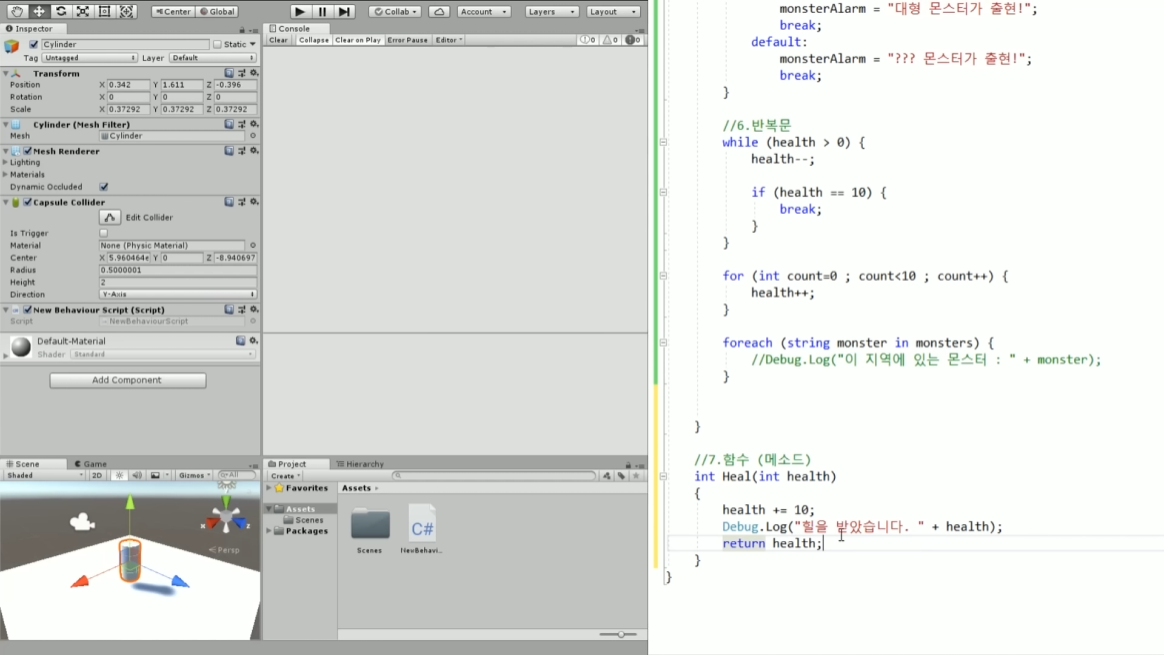Image resolution: width=1164 pixels, height=655 pixels.
Task: Toggle Console error message filter
Action: click(632, 40)
